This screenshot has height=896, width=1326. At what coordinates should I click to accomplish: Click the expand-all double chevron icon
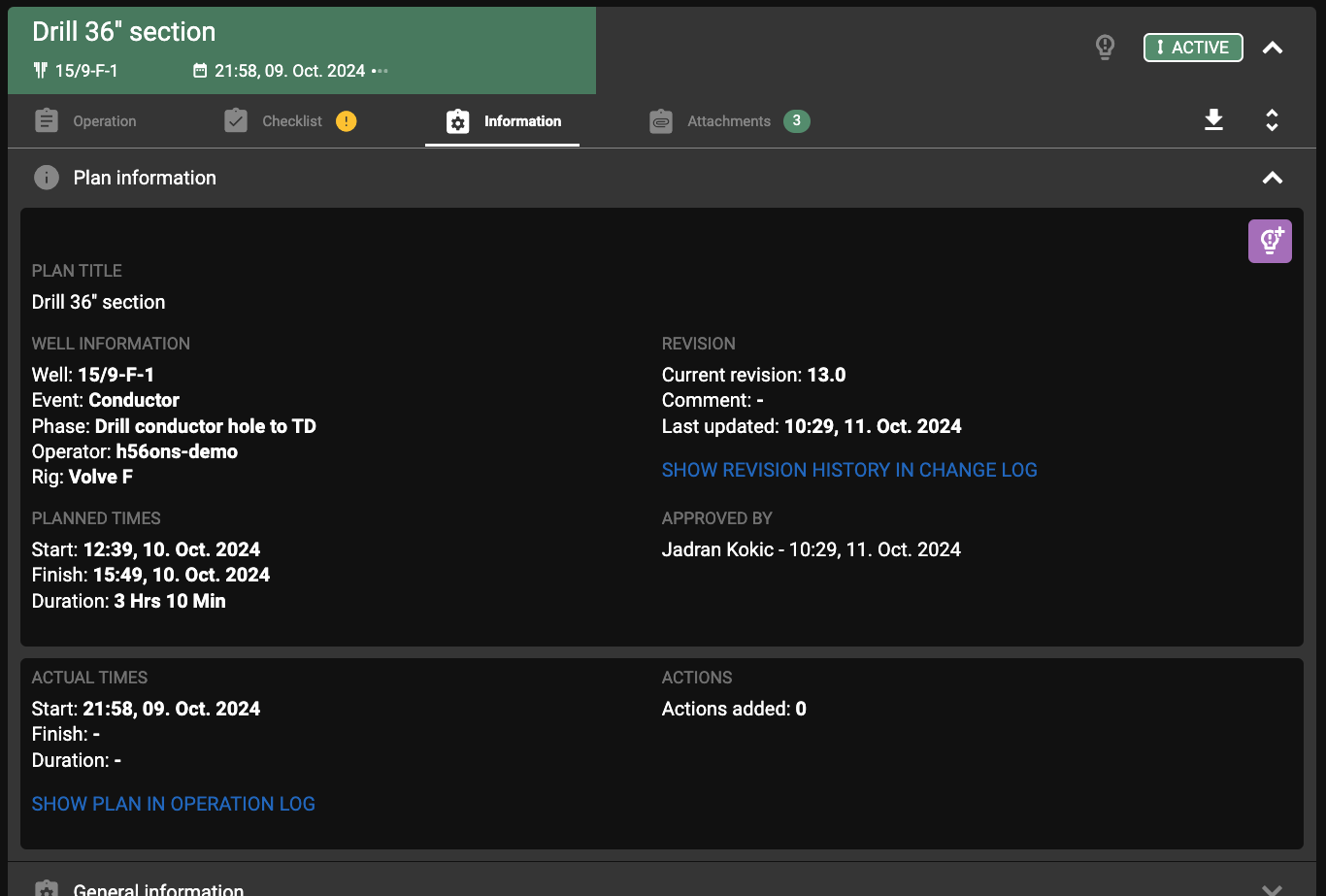click(1272, 120)
